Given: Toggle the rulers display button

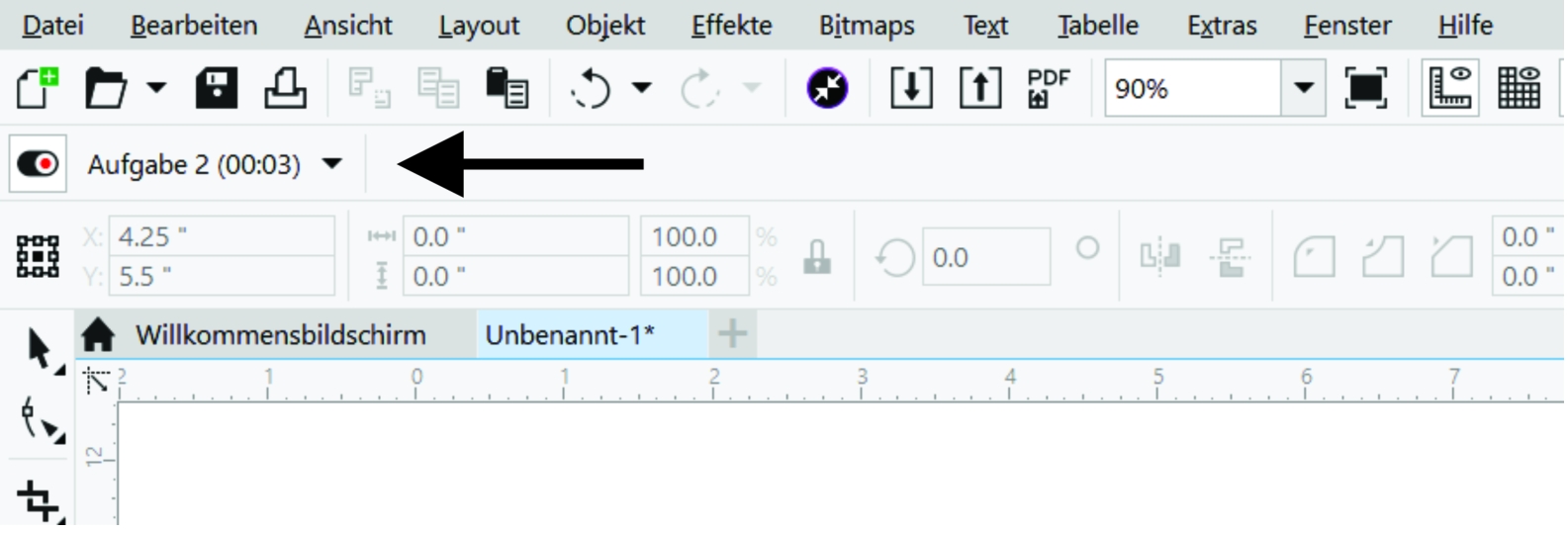Looking at the screenshot, I should click(1449, 89).
